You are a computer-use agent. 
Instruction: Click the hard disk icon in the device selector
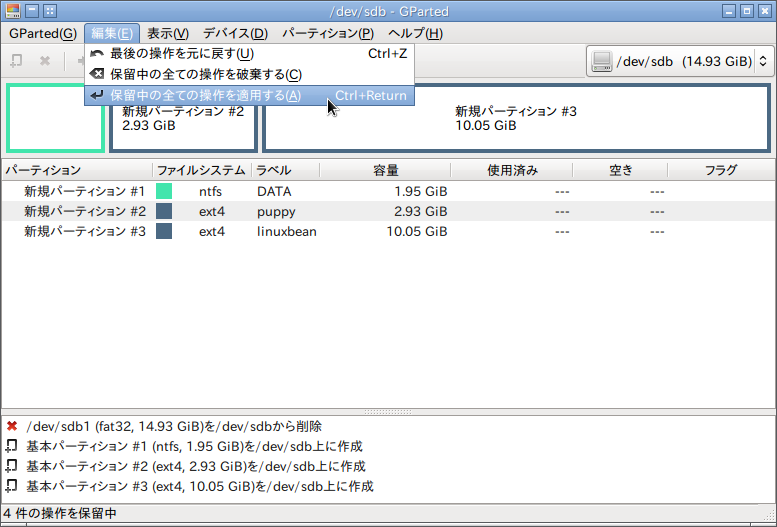pos(602,61)
